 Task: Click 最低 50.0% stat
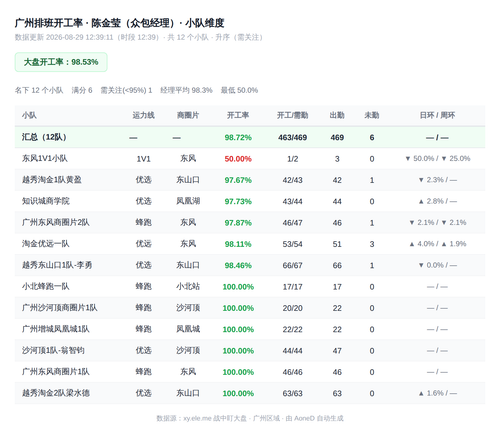(x=239, y=90)
